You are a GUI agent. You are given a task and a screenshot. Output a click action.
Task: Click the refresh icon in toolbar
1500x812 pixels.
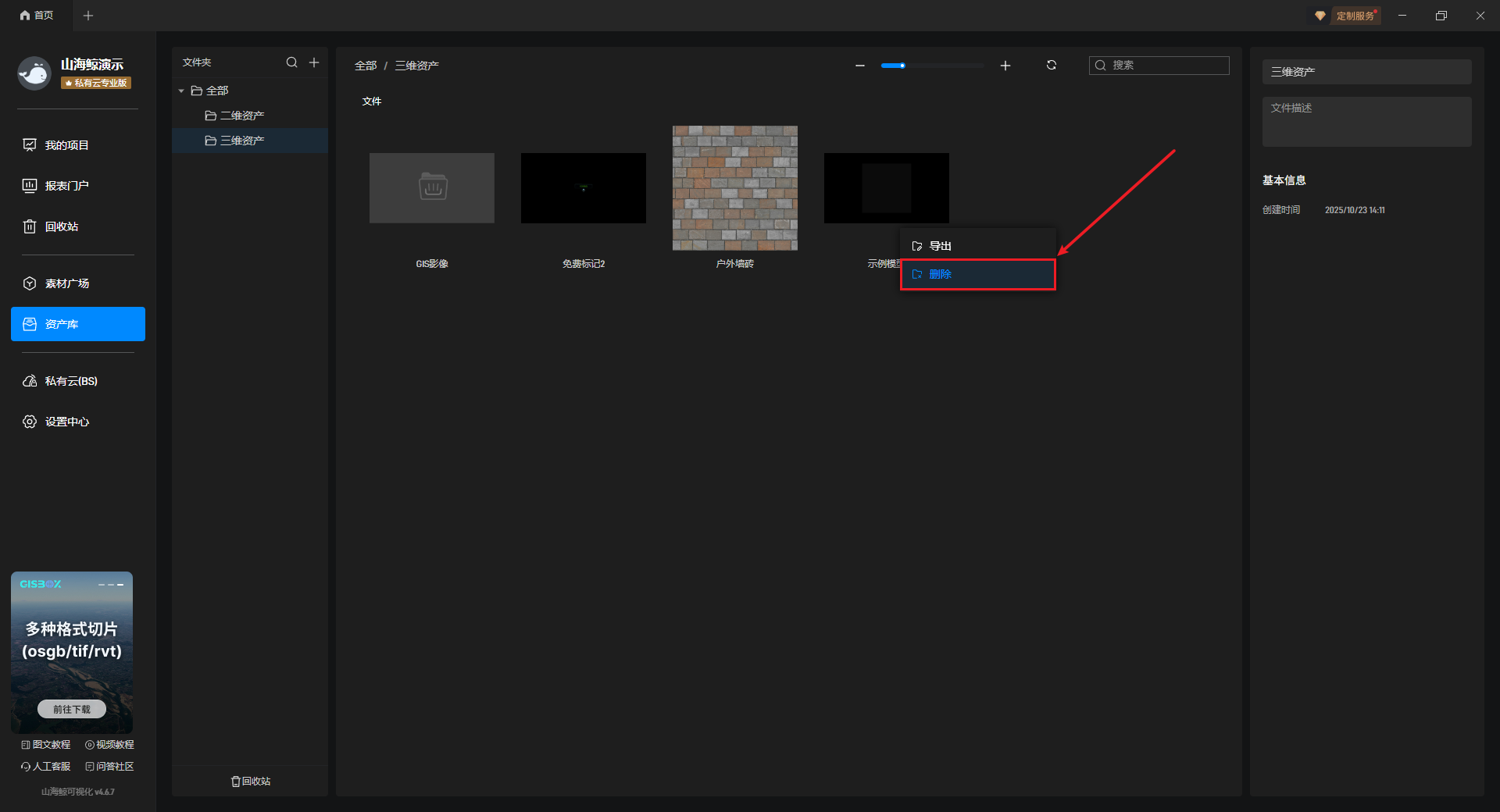pyautogui.click(x=1052, y=66)
